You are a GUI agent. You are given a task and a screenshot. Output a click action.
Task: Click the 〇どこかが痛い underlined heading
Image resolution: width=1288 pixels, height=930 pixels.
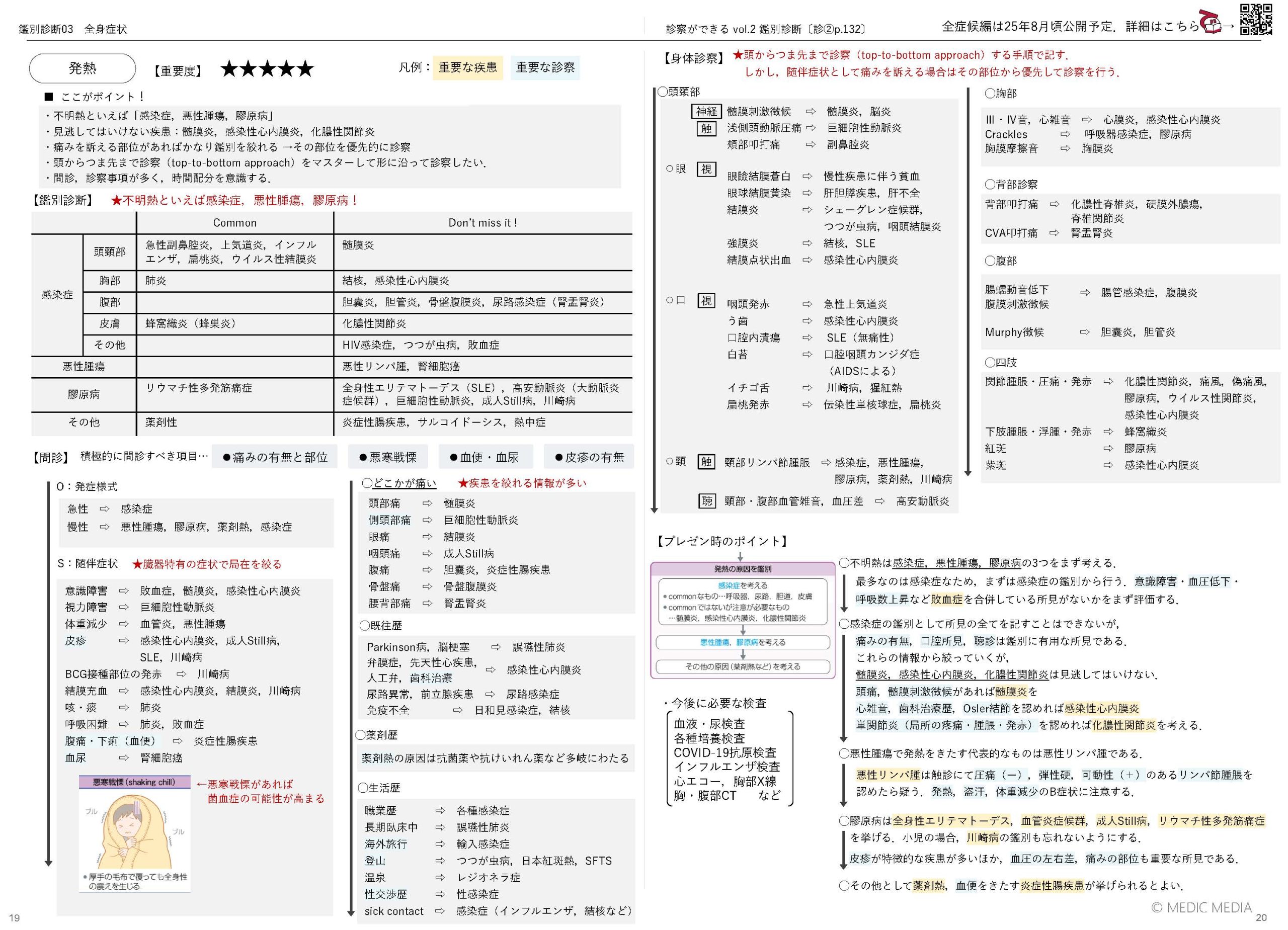pyautogui.click(x=399, y=482)
